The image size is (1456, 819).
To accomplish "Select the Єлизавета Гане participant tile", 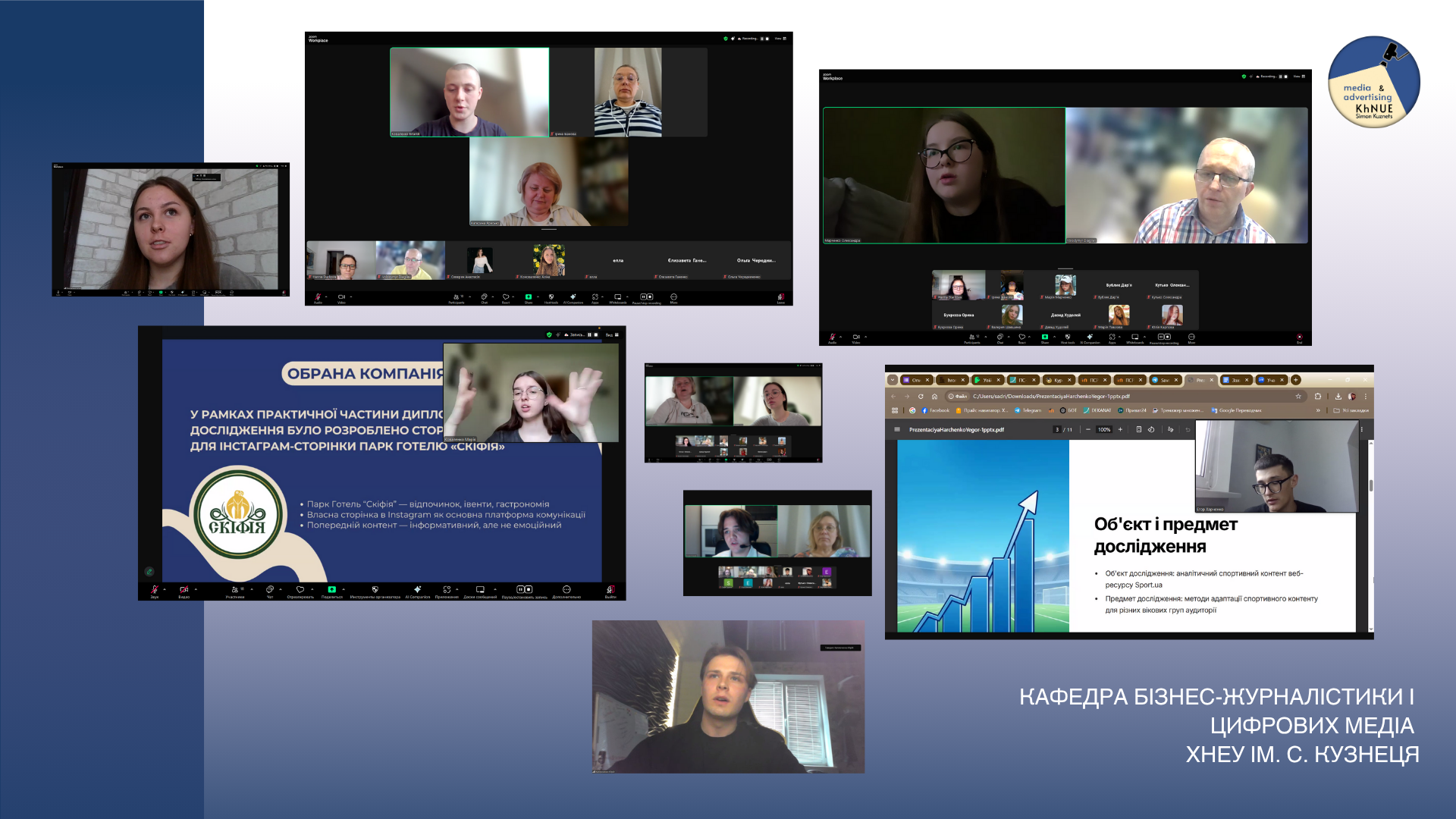I will point(687,261).
